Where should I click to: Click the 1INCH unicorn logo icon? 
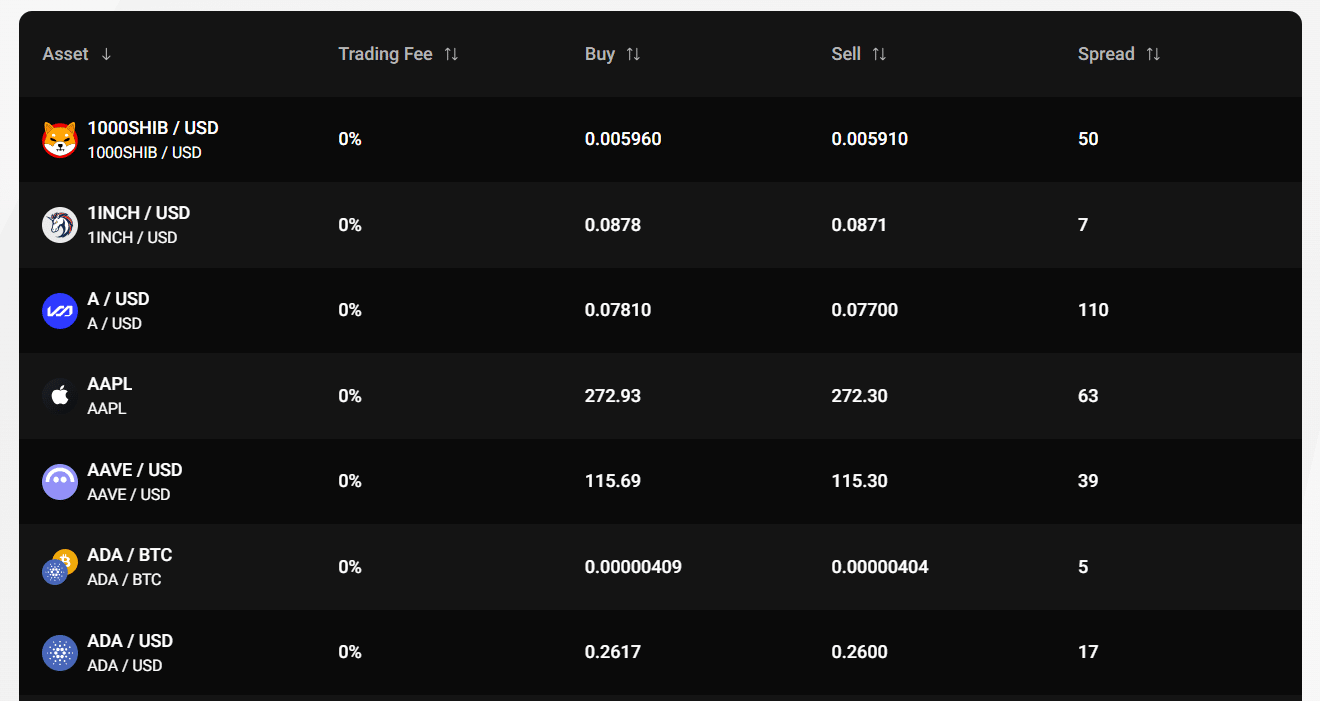coord(60,225)
